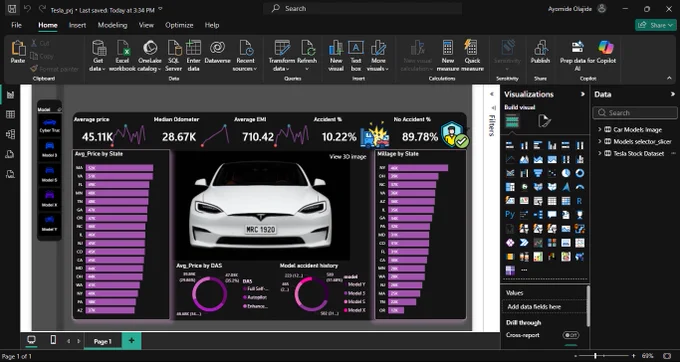Open the Help ribbon tab

pyautogui.click(x=212, y=25)
